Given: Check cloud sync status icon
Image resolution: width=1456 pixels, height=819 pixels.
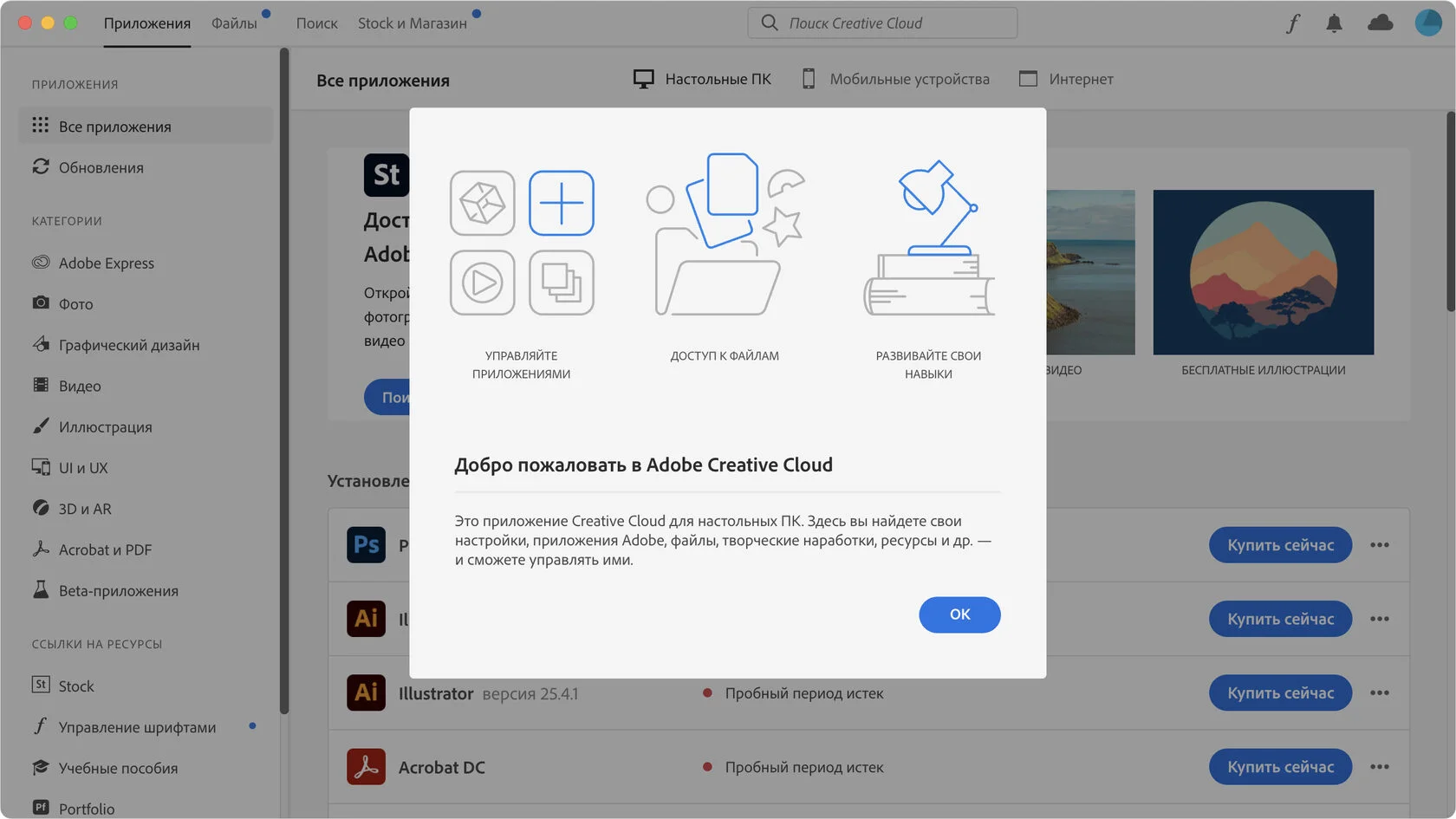Looking at the screenshot, I should (1380, 23).
